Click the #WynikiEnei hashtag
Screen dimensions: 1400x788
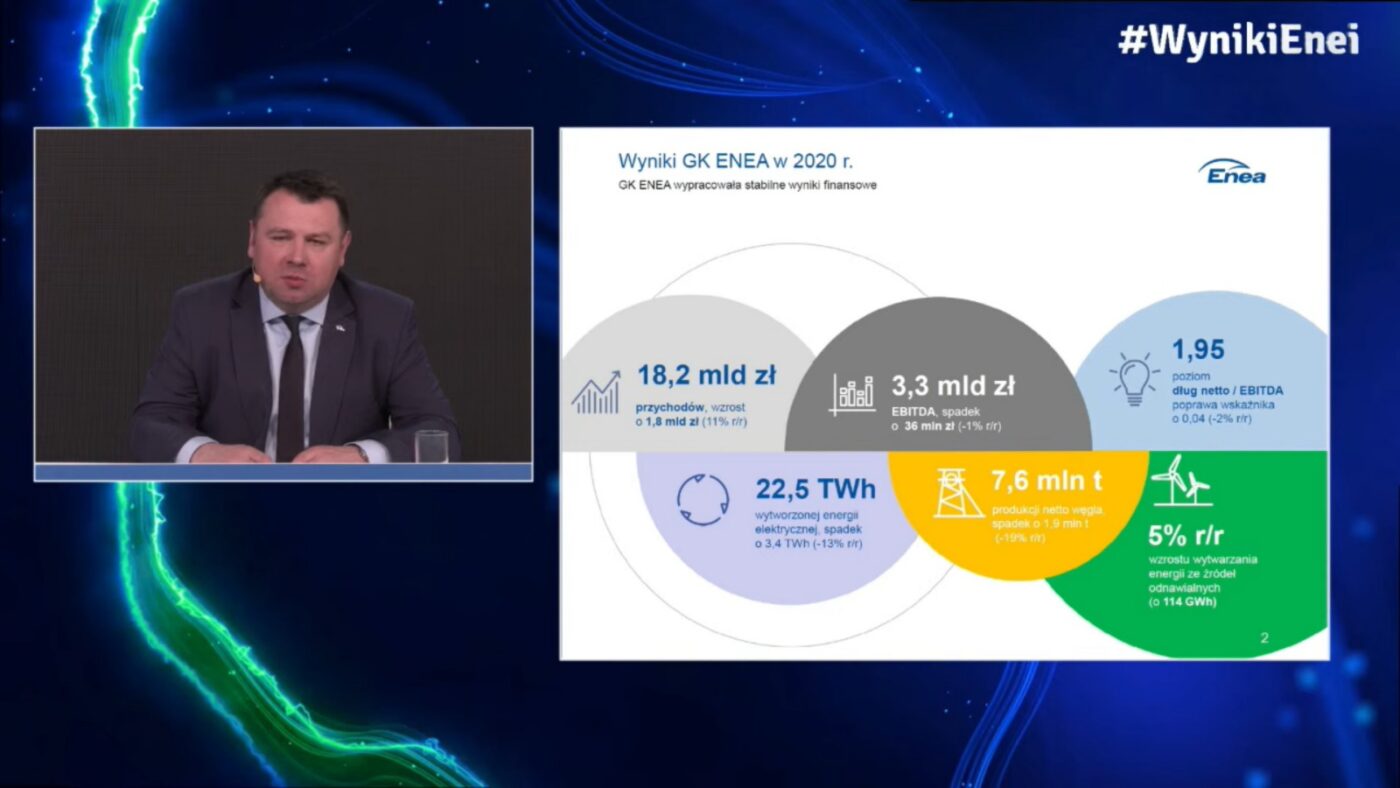pos(1238,40)
